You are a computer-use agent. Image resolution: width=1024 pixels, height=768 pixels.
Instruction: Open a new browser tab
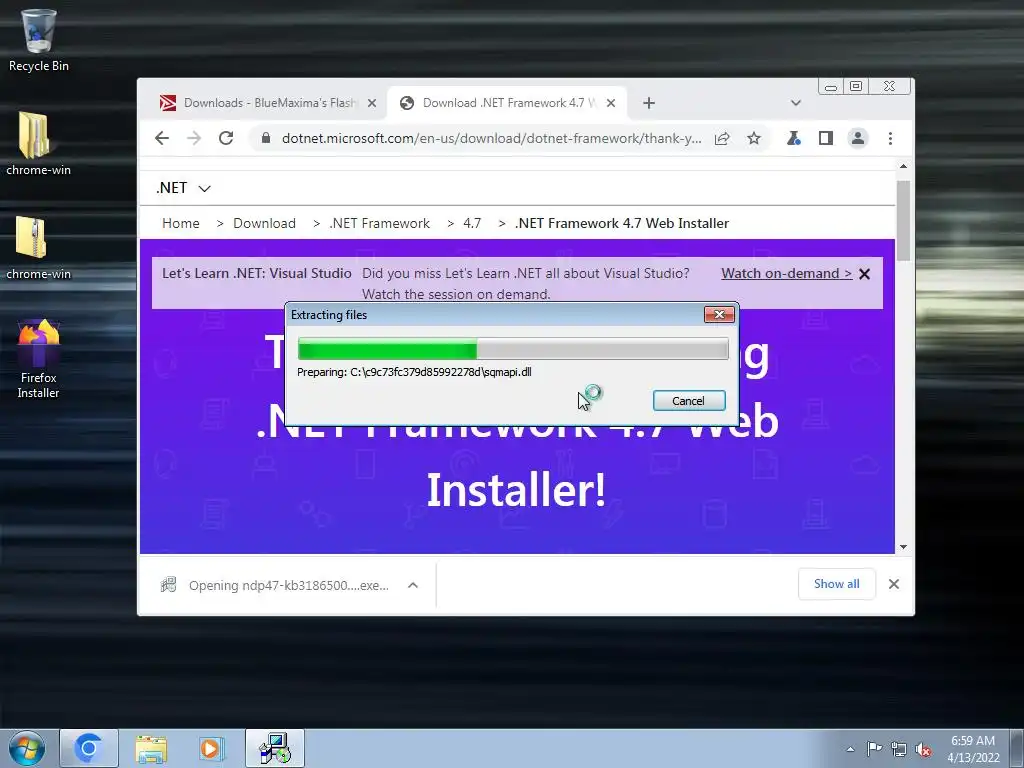coord(648,103)
